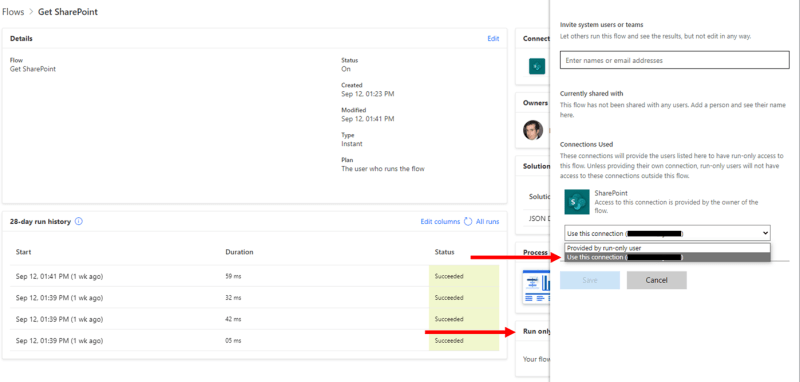Click the Start column header
This screenshot has height=382, width=800.
(x=23, y=252)
